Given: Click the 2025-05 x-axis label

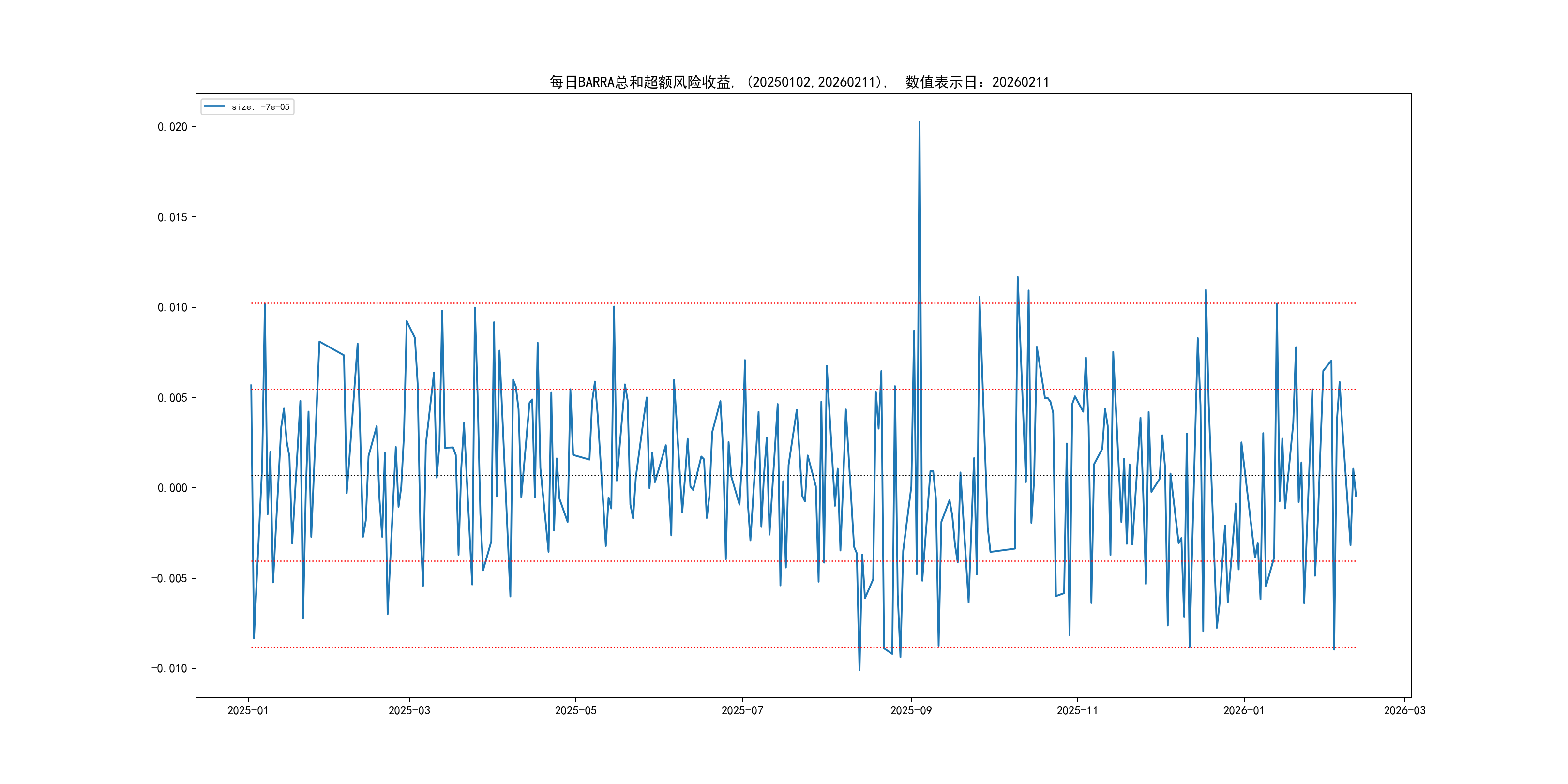Looking at the screenshot, I should [575, 710].
